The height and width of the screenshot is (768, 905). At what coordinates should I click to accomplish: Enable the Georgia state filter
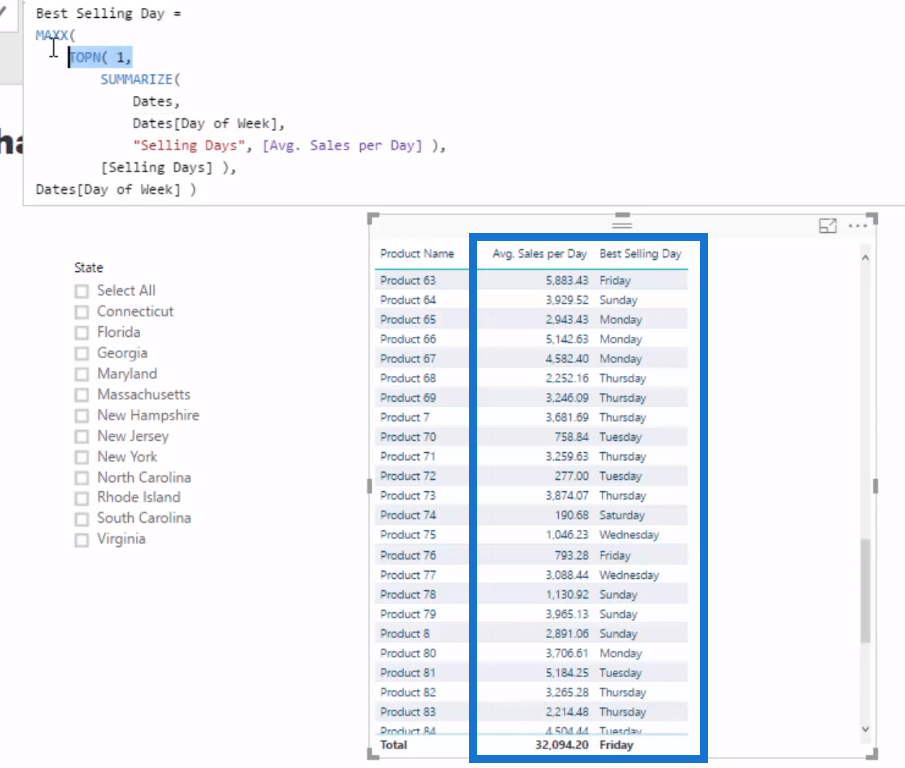click(x=81, y=354)
